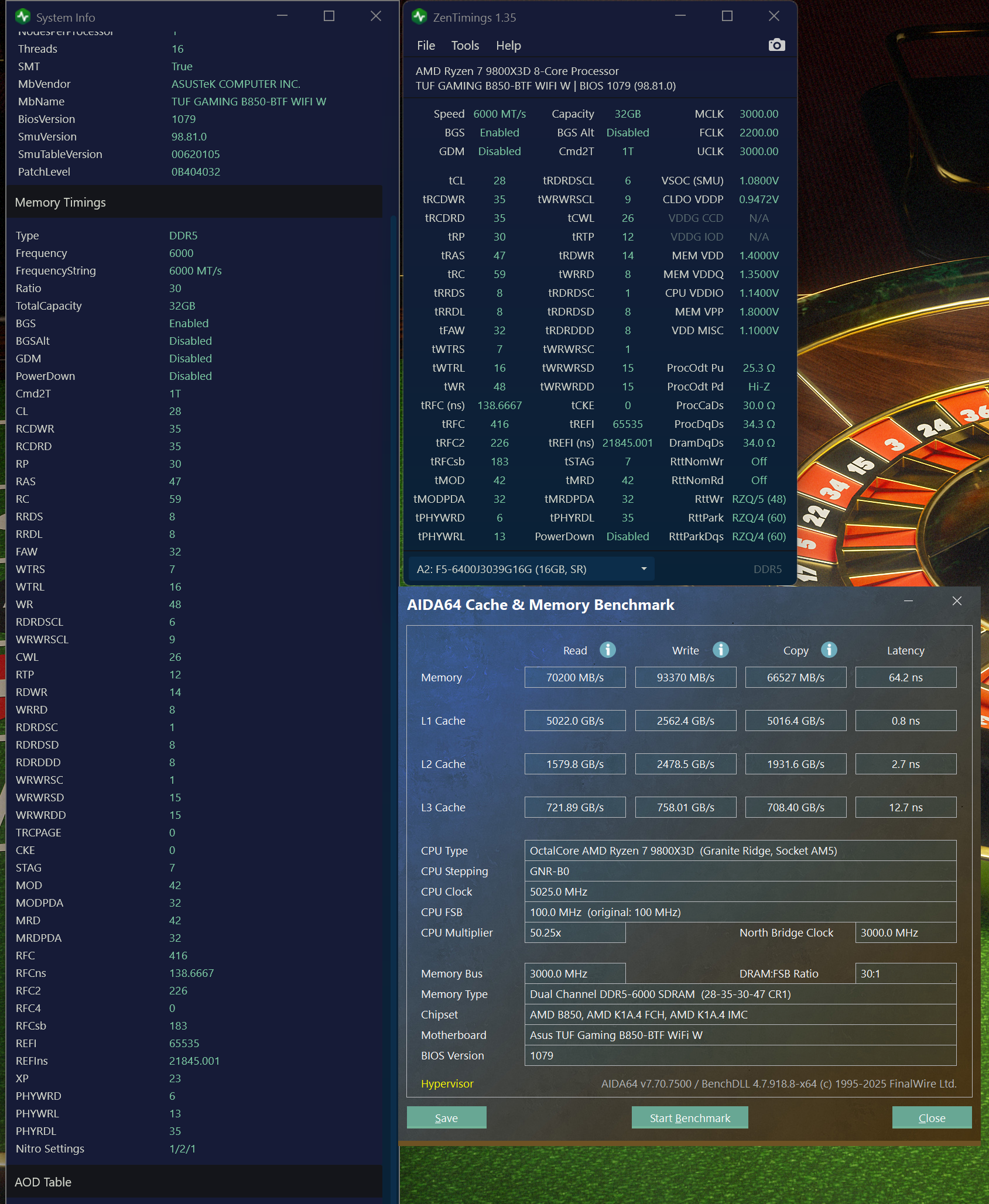Click the ZenTimings processor name header text
989x1204 pixels.
click(x=517, y=71)
